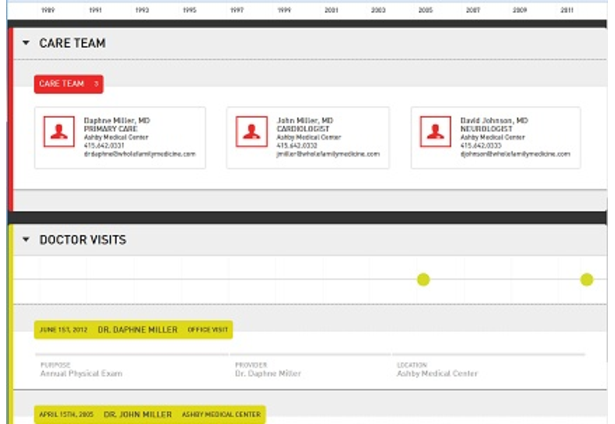Click John Miller's email address

click(328, 154)
